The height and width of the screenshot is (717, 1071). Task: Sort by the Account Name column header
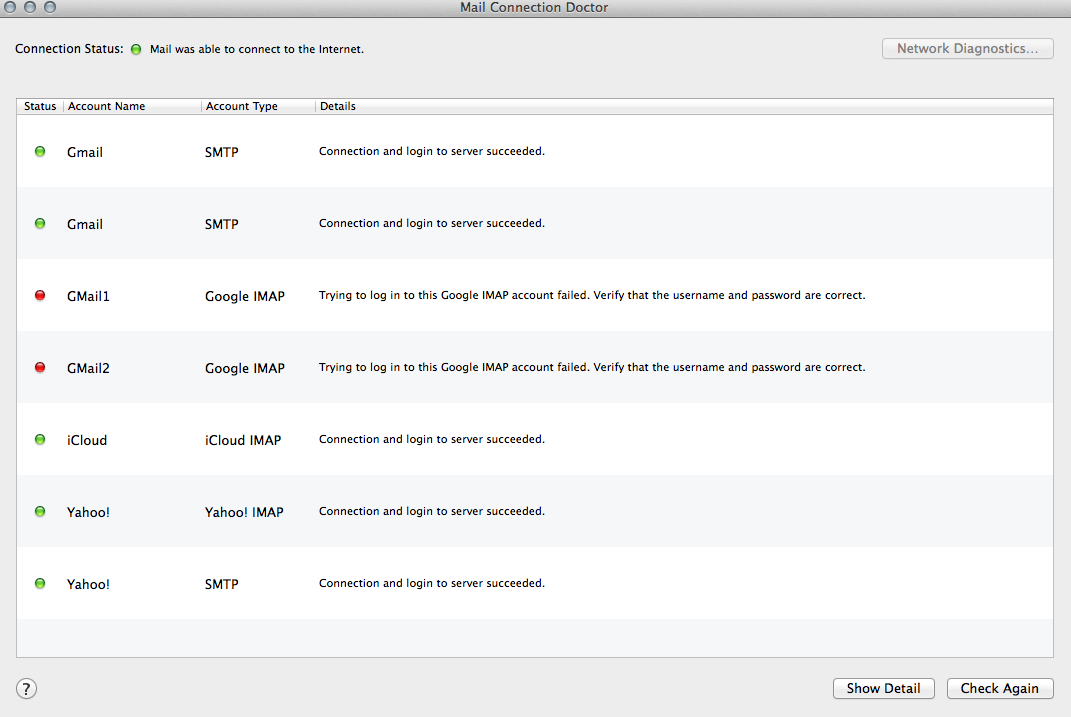(x=107, y=106)
